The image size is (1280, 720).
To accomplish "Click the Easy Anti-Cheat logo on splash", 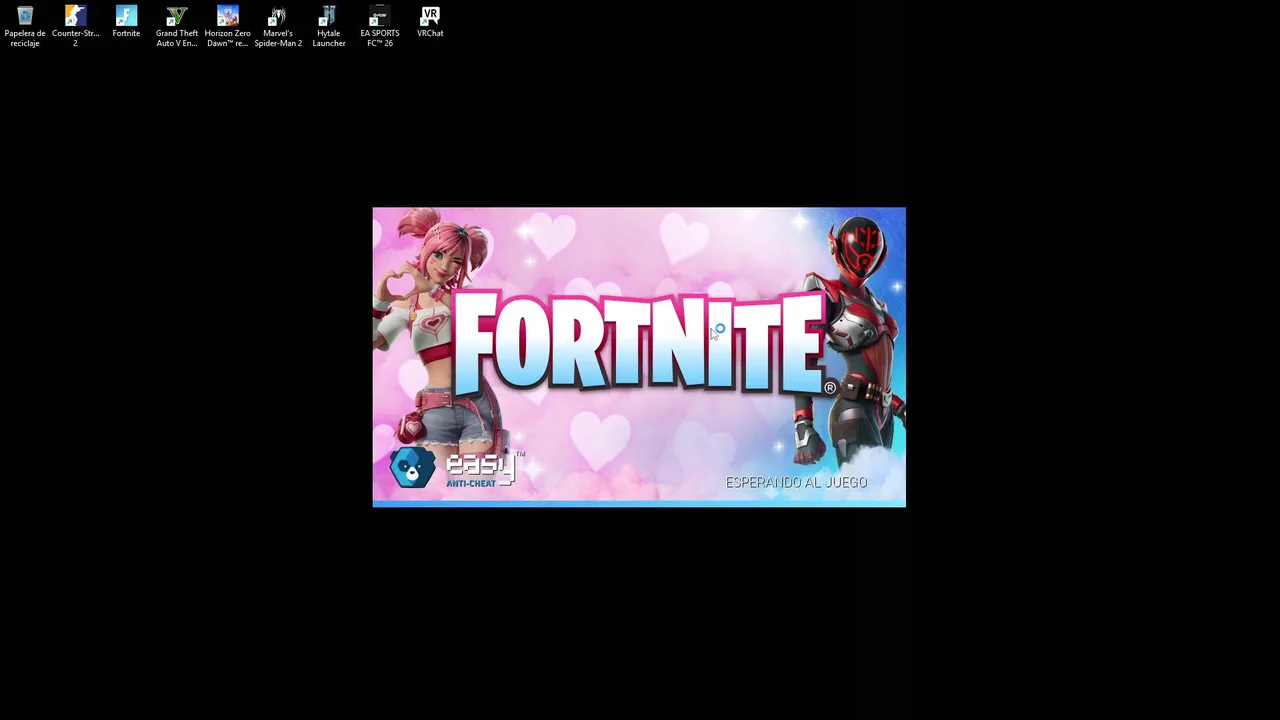I will coord(455,468).
